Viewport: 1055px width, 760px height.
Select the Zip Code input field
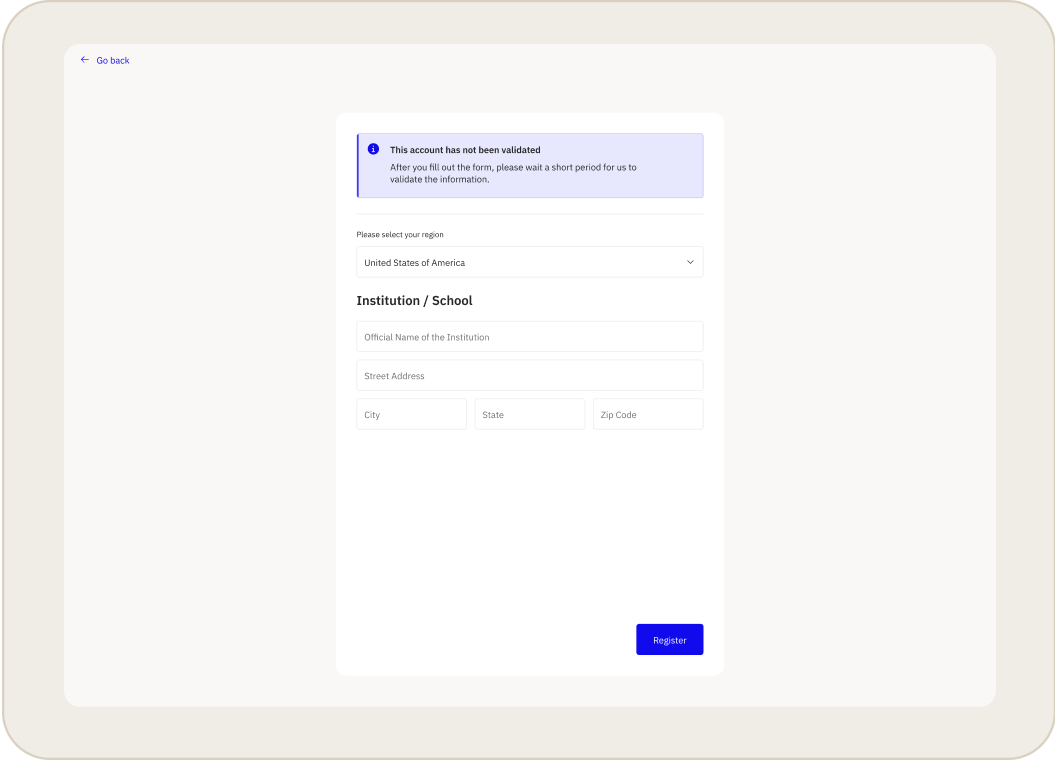pyautogui.click(x=647, y=413)
